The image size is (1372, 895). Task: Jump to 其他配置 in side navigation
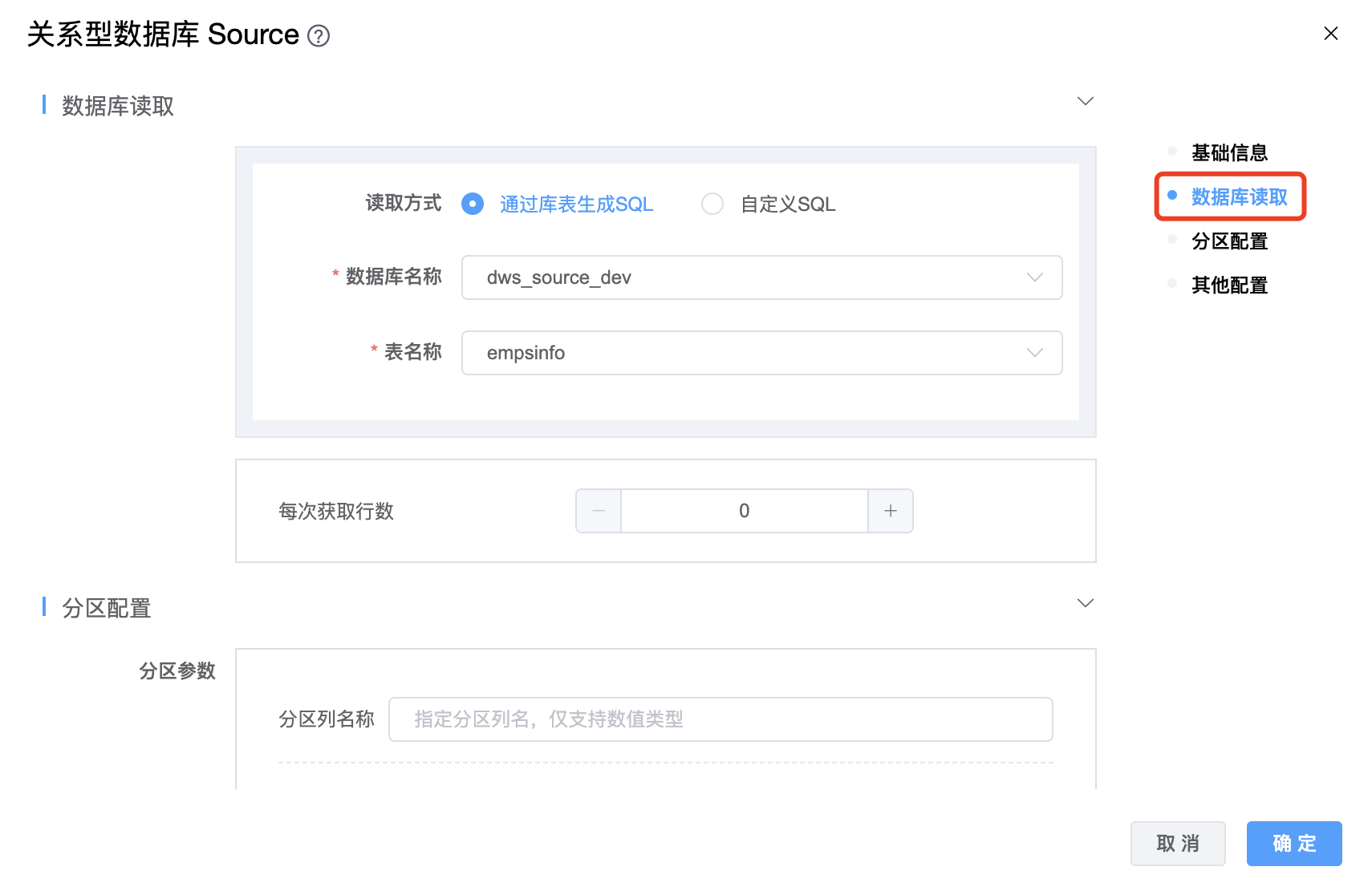(x=1228, y=285)
